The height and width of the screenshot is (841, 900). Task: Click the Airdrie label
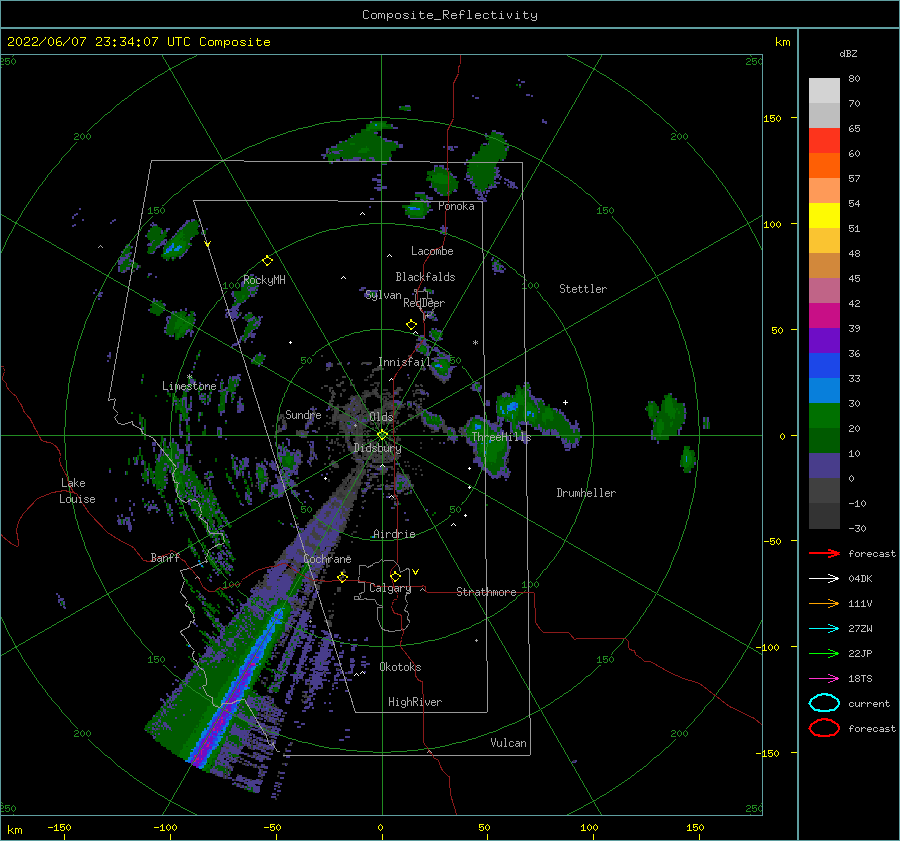coord(394,534)
